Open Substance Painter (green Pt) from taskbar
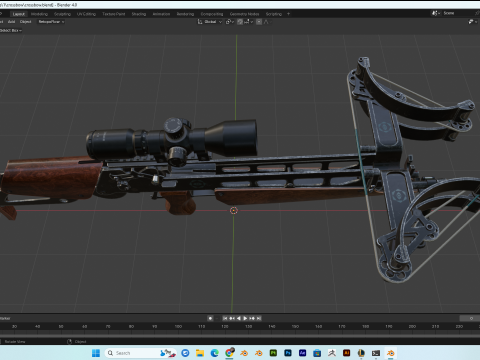This screenshot has width=480, height=360. pyautogui.click(x=273, y=353)
